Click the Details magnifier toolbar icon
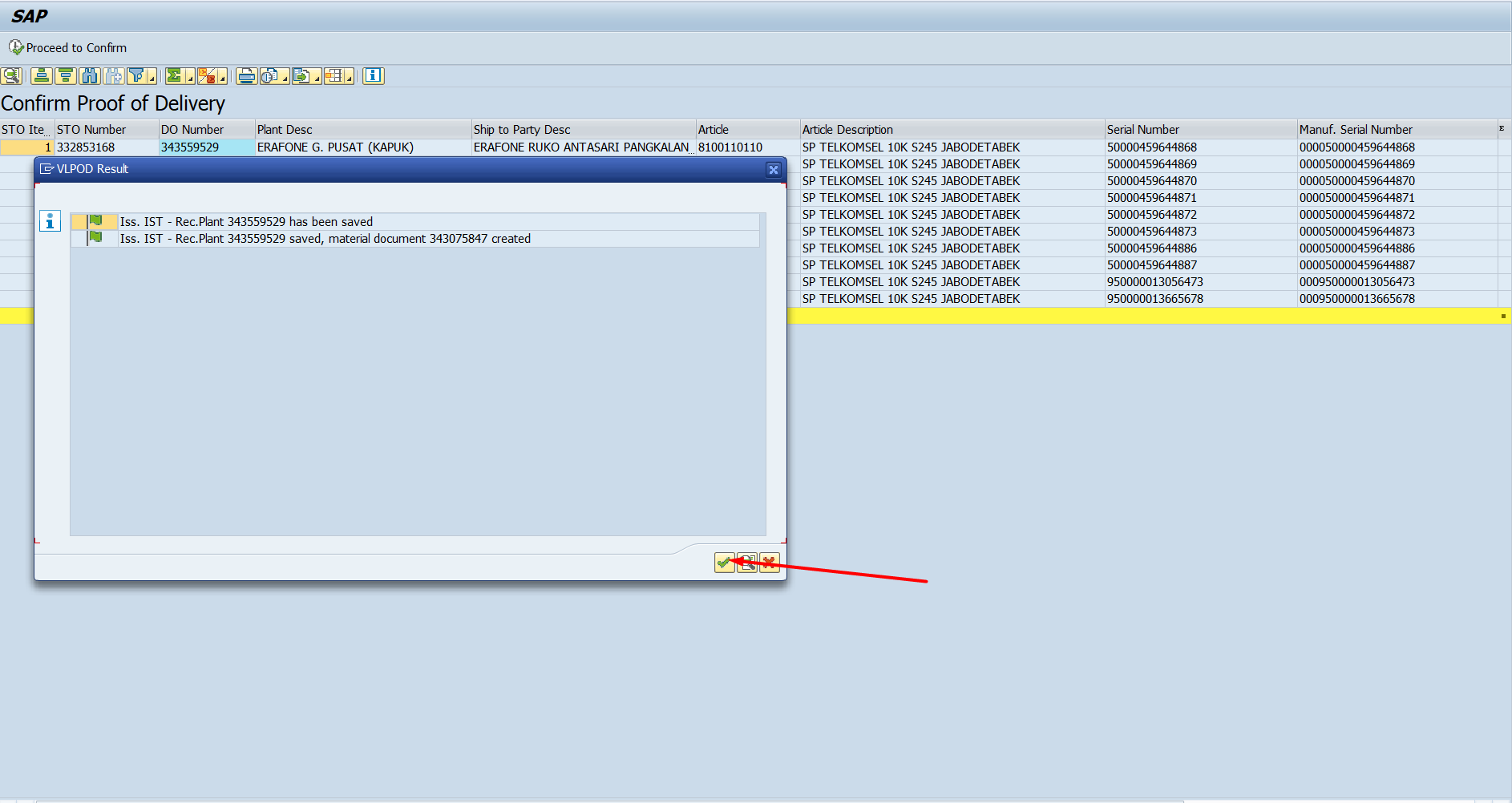Image resolution: width=1512 pixels, height=803 pixels. (11, 76)
